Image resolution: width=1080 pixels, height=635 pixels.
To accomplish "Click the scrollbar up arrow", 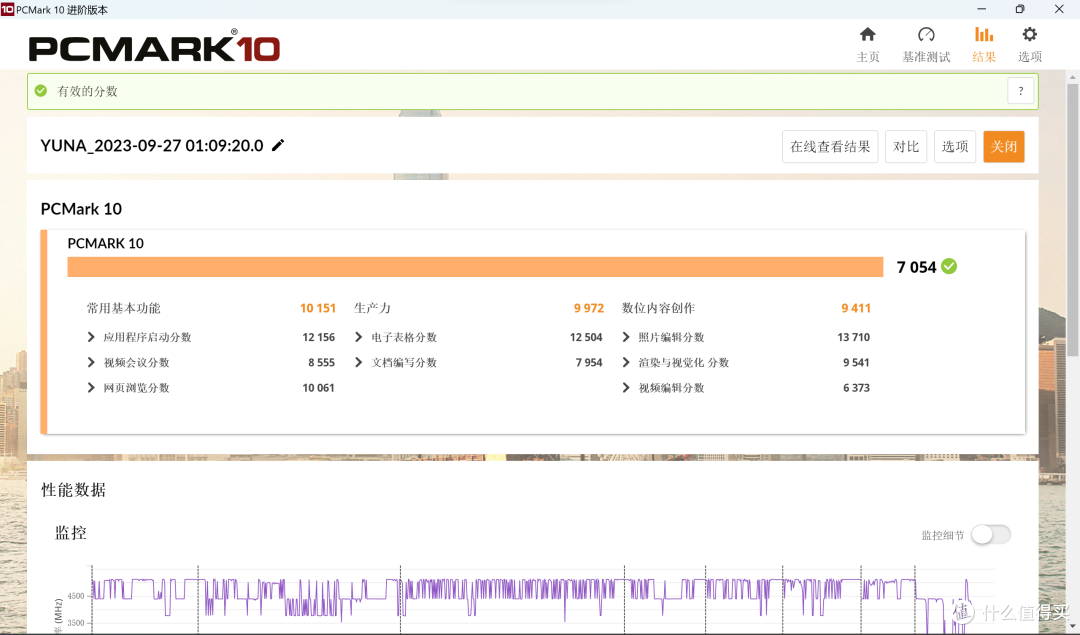I will pyautogui.click(x=1072, y=77).
